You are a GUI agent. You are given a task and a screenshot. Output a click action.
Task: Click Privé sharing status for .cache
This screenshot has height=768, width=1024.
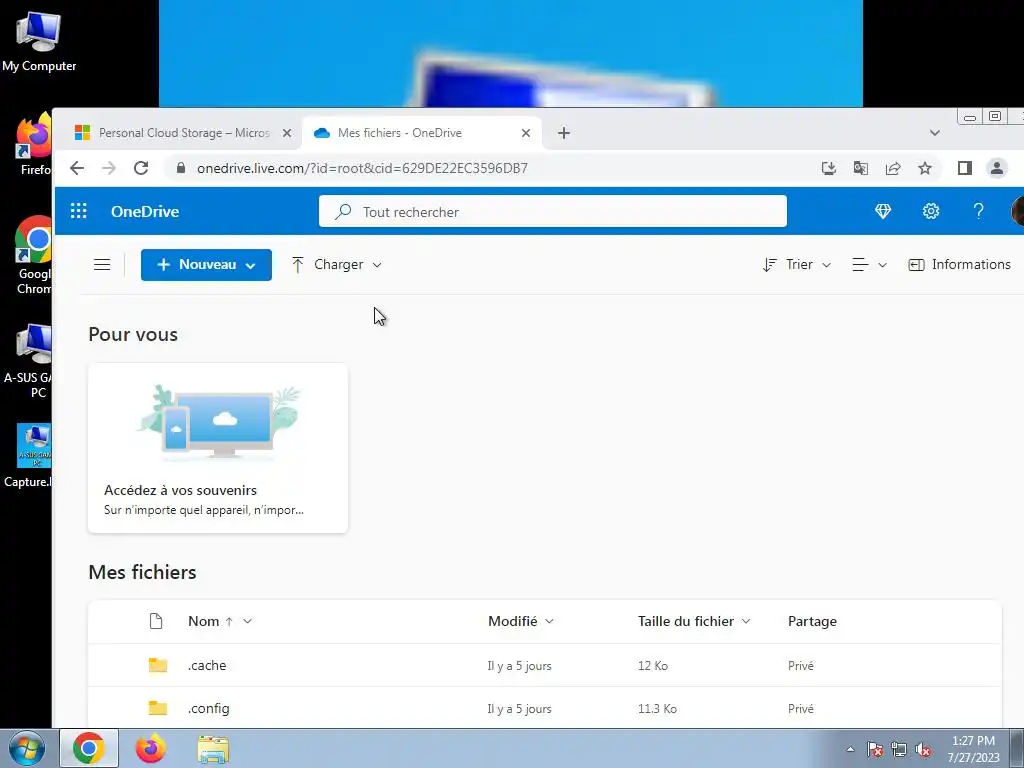click(x=801, y=665)
